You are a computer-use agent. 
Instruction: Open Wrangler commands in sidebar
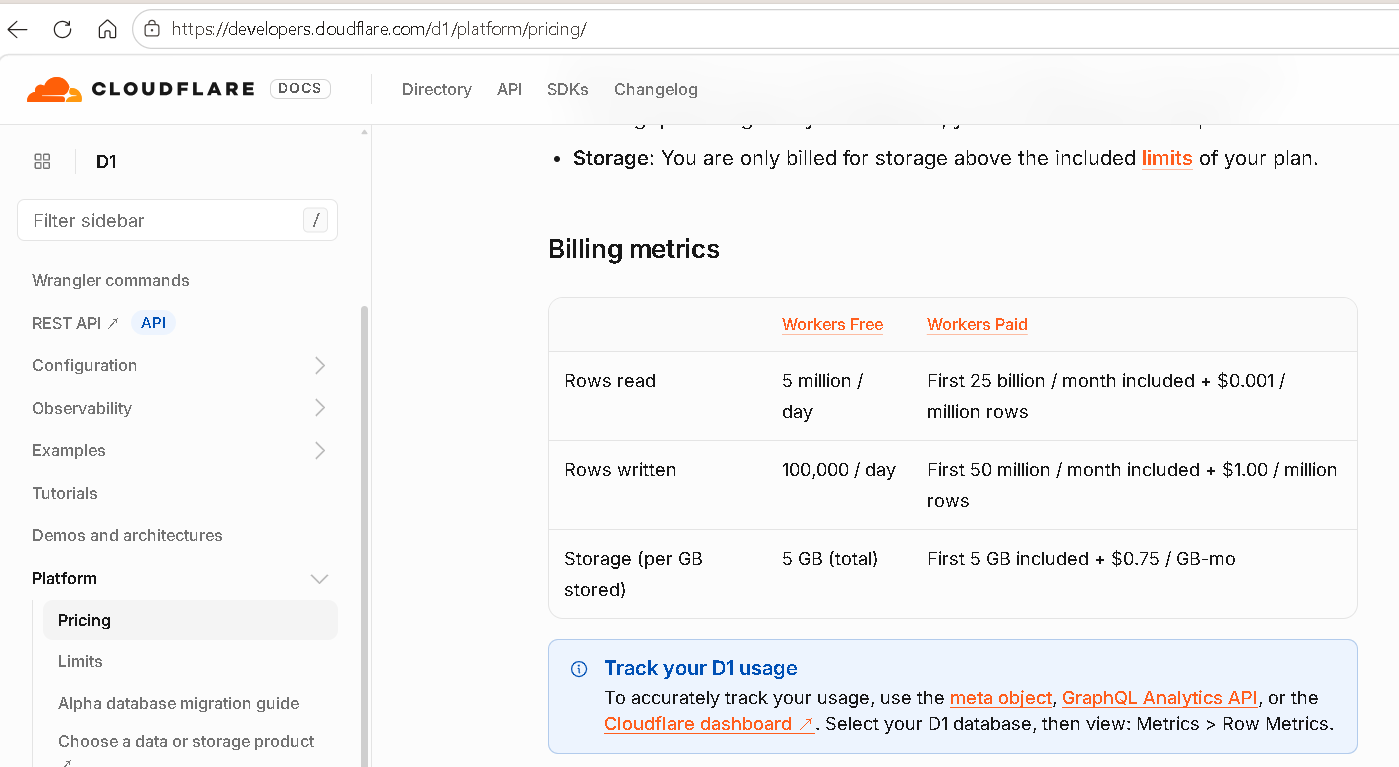(111, 280)
